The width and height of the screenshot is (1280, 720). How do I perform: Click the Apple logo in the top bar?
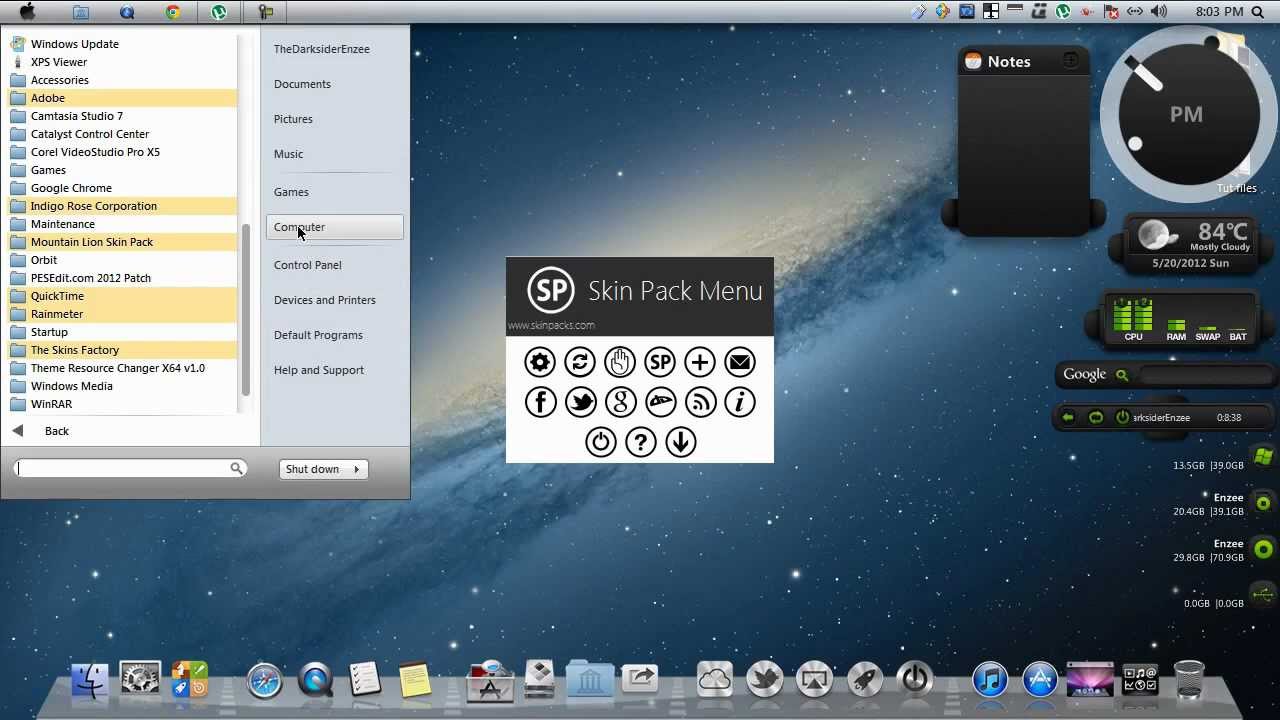27,12
